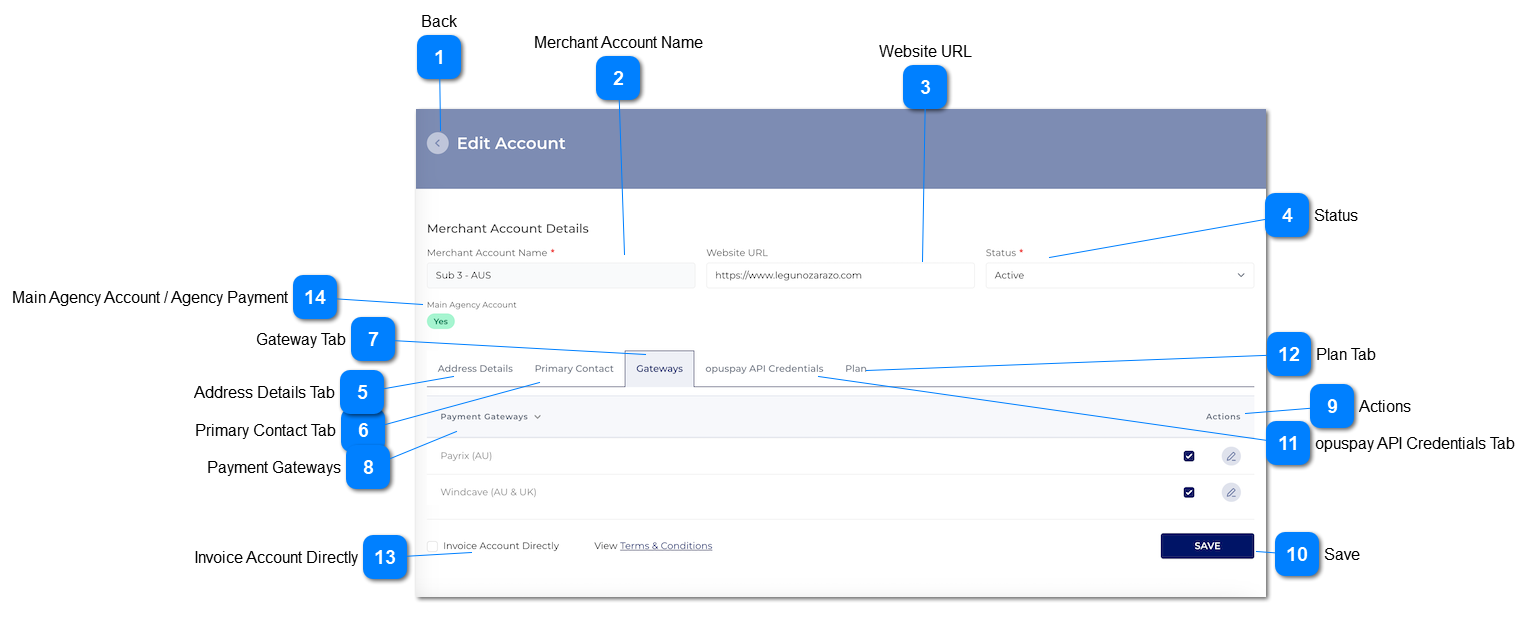Screen dimensions: 1531x618
Task: Open the Primary Contact tab
Action: tap(574, 368)
